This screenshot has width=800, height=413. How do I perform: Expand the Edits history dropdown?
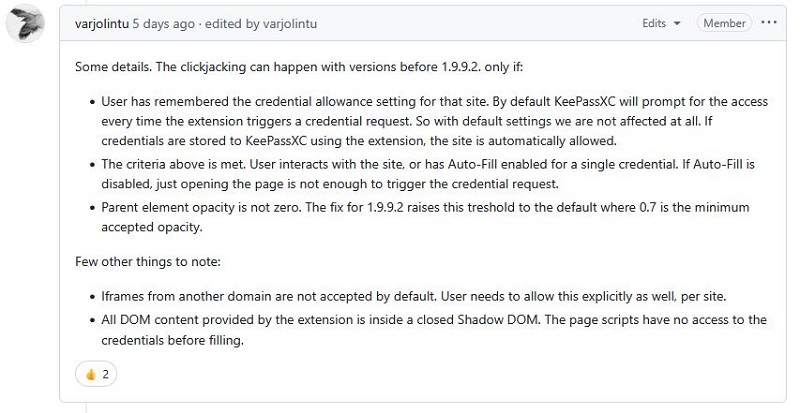pyautogui.click(x=661, y=23)
